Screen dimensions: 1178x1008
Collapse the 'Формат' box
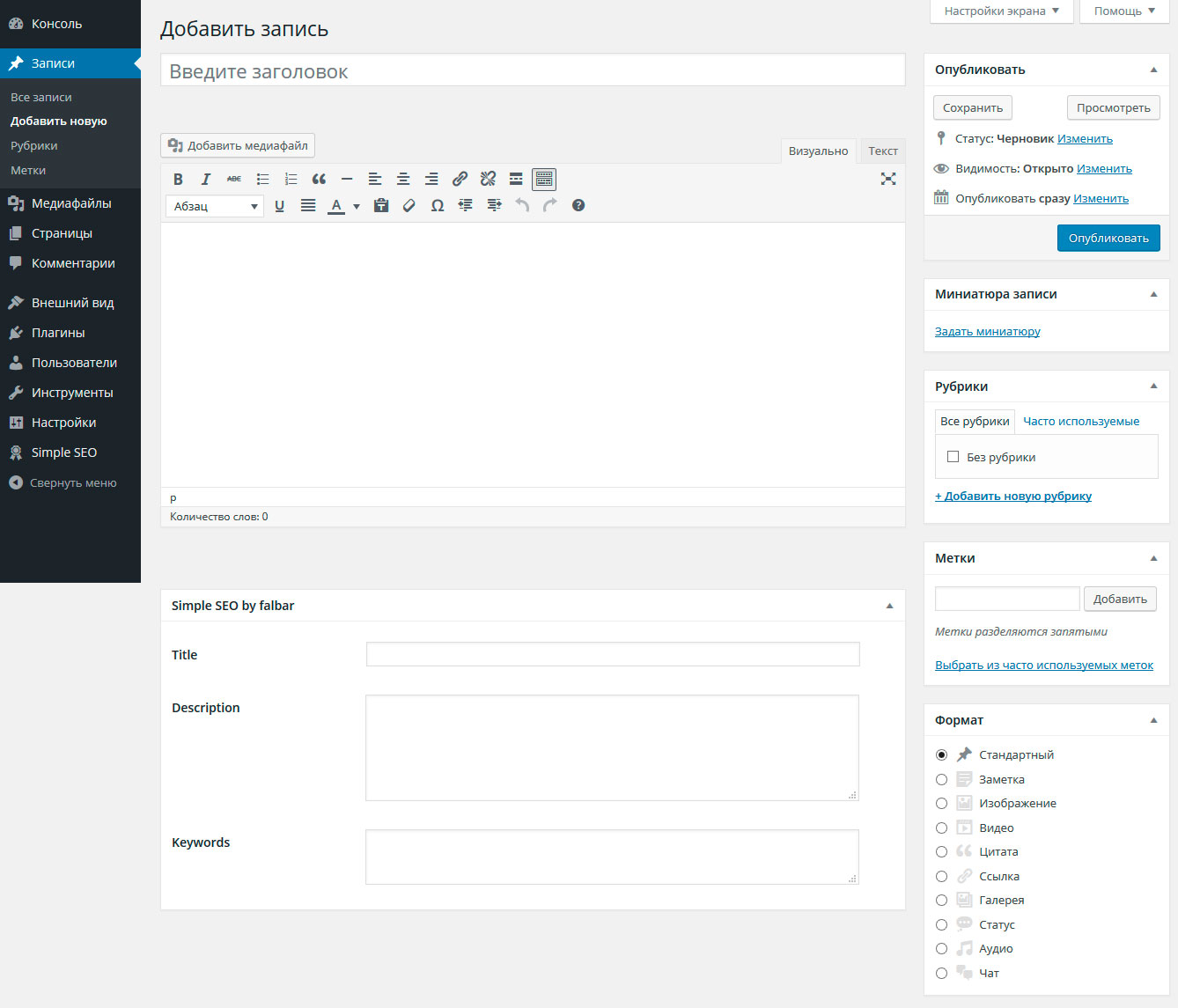tap(1153, 720)
